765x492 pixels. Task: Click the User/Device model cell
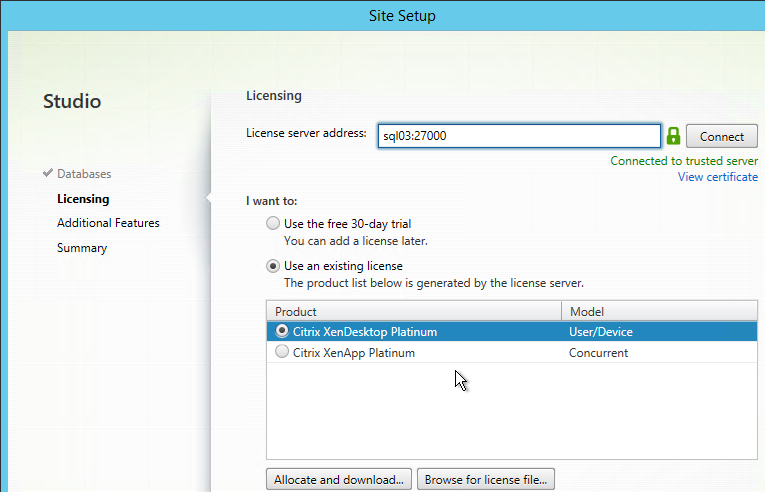(601, 332)
